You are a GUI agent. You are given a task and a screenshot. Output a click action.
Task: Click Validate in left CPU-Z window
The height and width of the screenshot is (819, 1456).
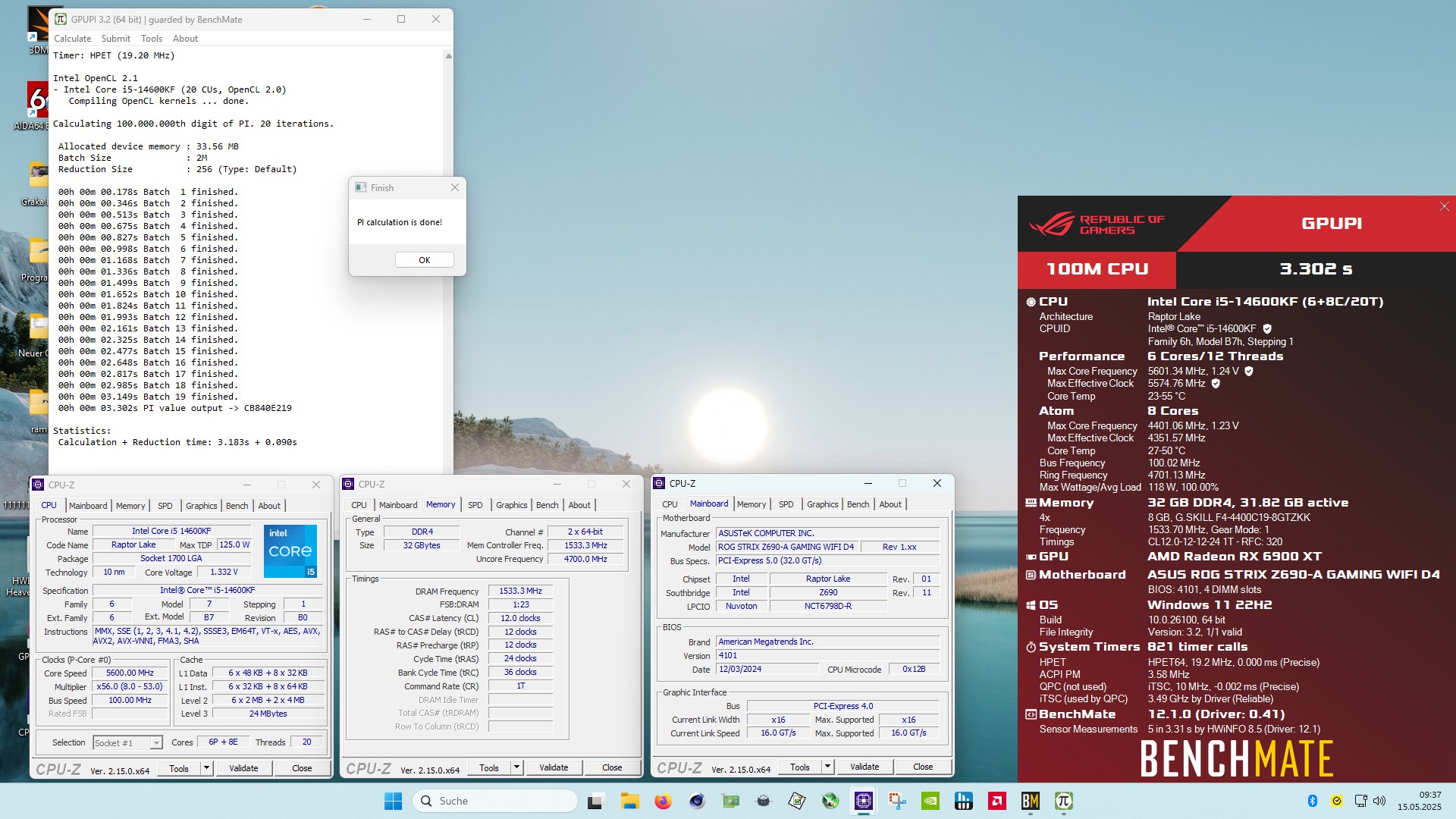tap(243, 768)
